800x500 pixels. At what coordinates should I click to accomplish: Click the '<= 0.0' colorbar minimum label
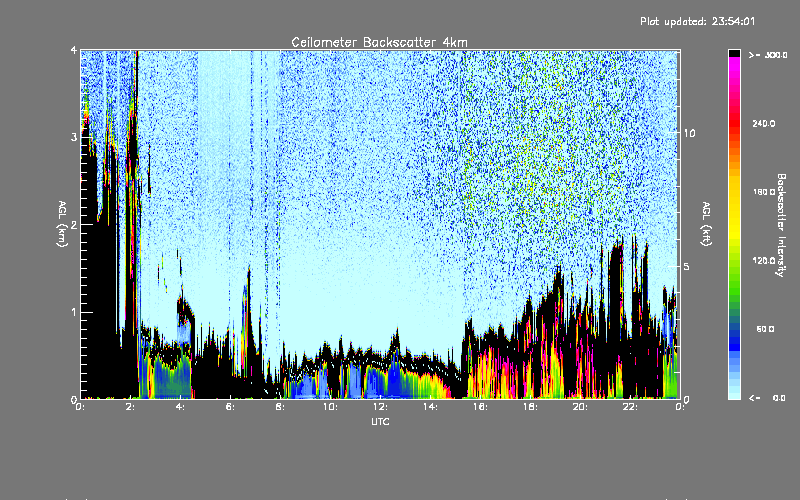[768, 397]
